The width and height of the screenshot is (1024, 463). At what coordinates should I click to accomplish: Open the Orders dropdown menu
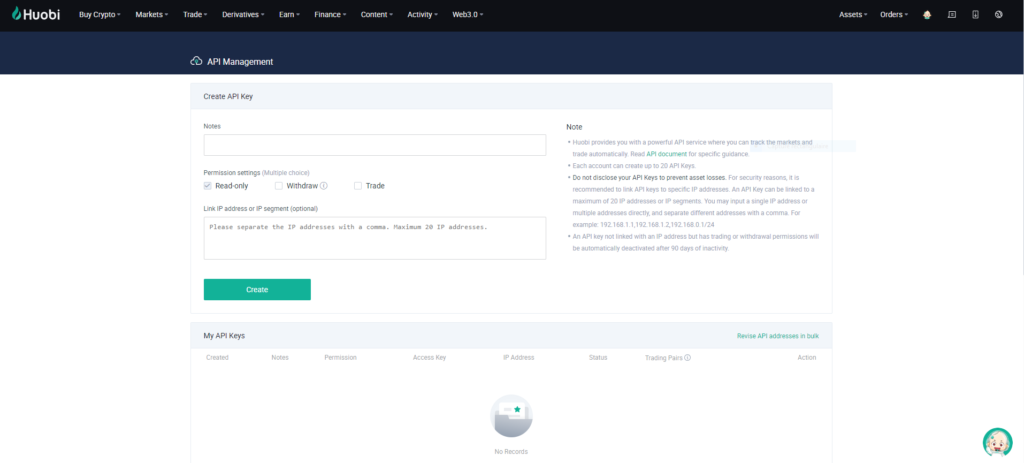pos(894,15)
